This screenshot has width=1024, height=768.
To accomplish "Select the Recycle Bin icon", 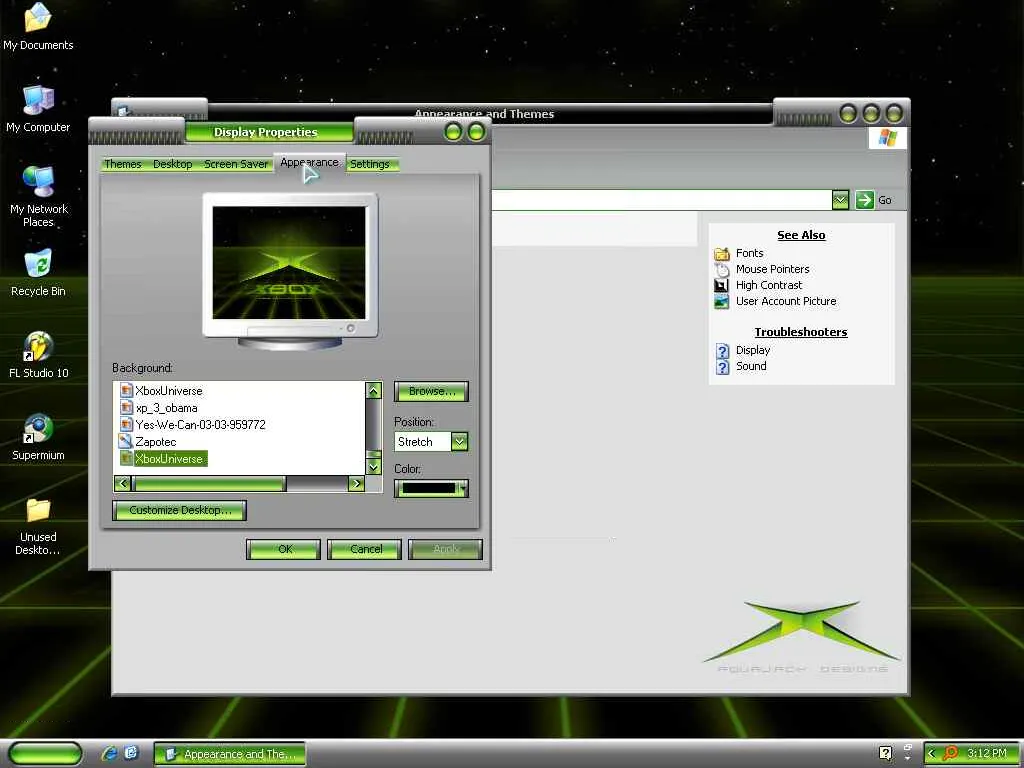I will pos(38,273).
